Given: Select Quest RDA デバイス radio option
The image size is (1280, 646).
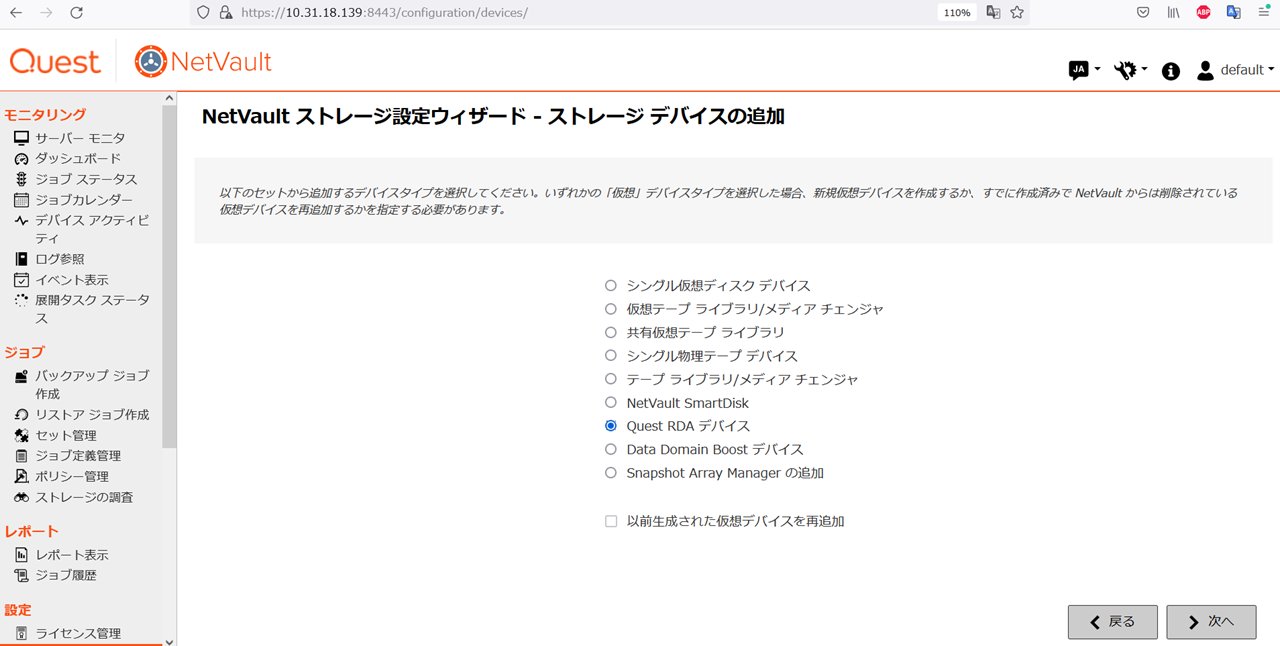Looking at the screenshot, I should click(611, 426).
